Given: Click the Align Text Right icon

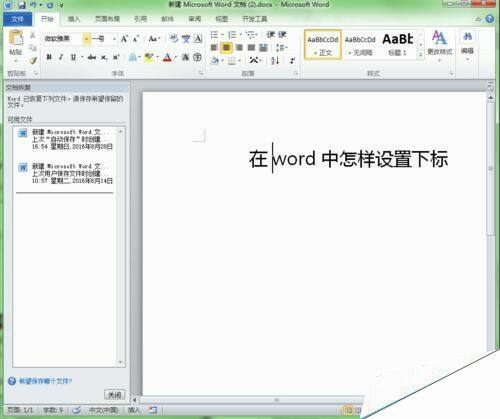Looking at the screenshot, I should coord(239,48).
